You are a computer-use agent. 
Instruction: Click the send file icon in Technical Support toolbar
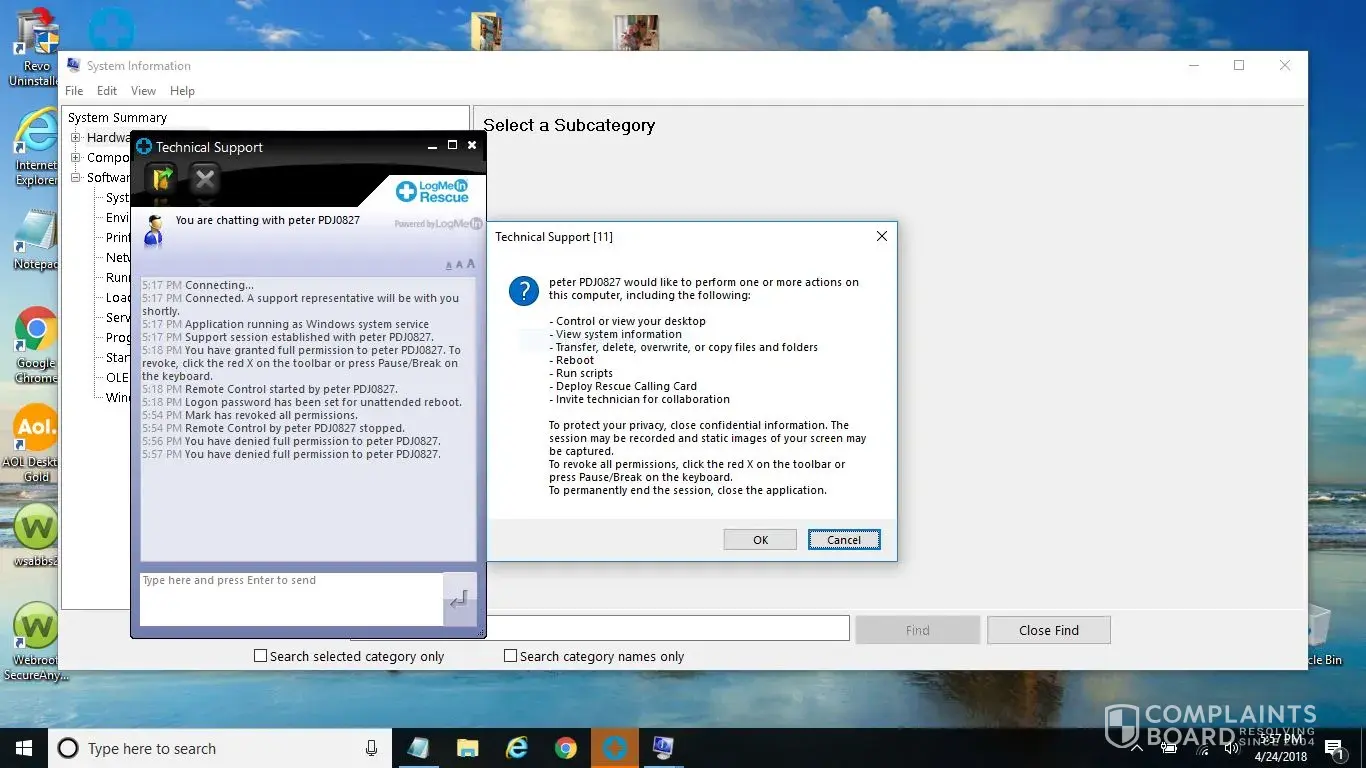(162, 179)
